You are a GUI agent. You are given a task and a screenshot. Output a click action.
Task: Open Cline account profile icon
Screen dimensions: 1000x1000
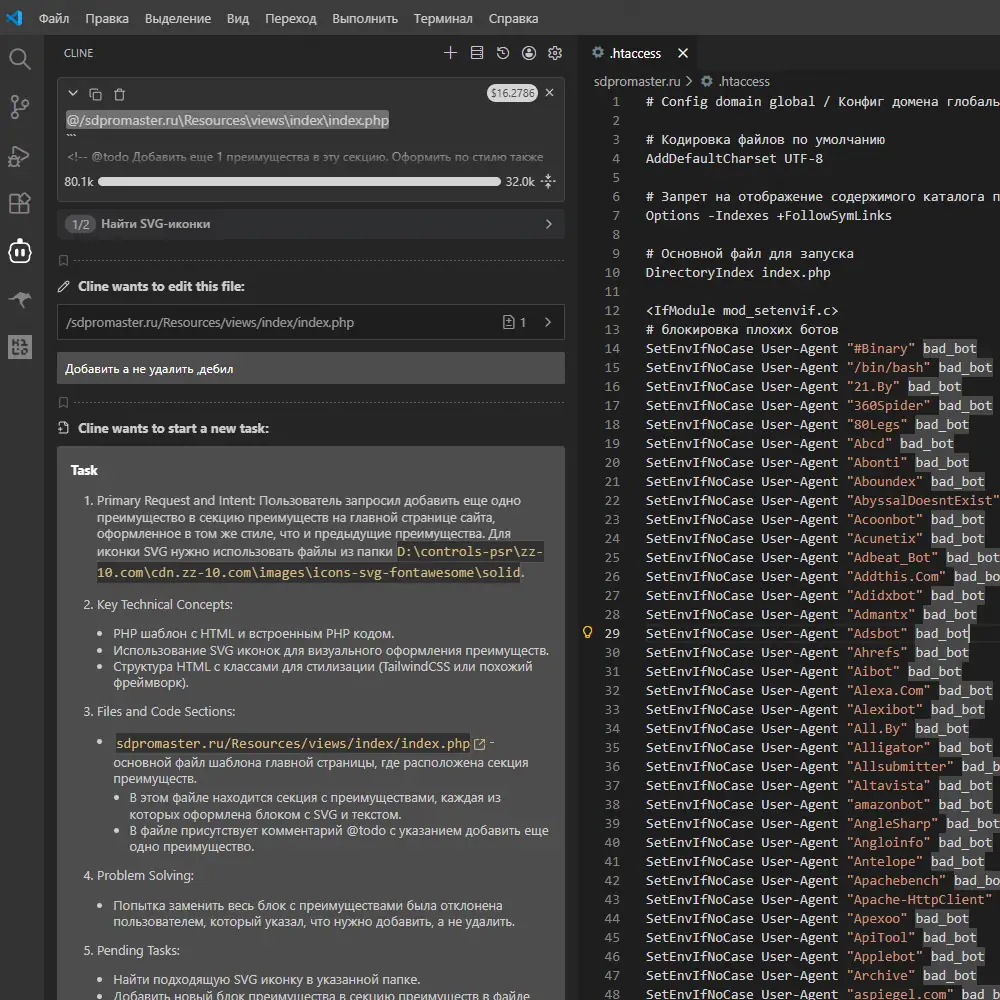click(529, 53)
